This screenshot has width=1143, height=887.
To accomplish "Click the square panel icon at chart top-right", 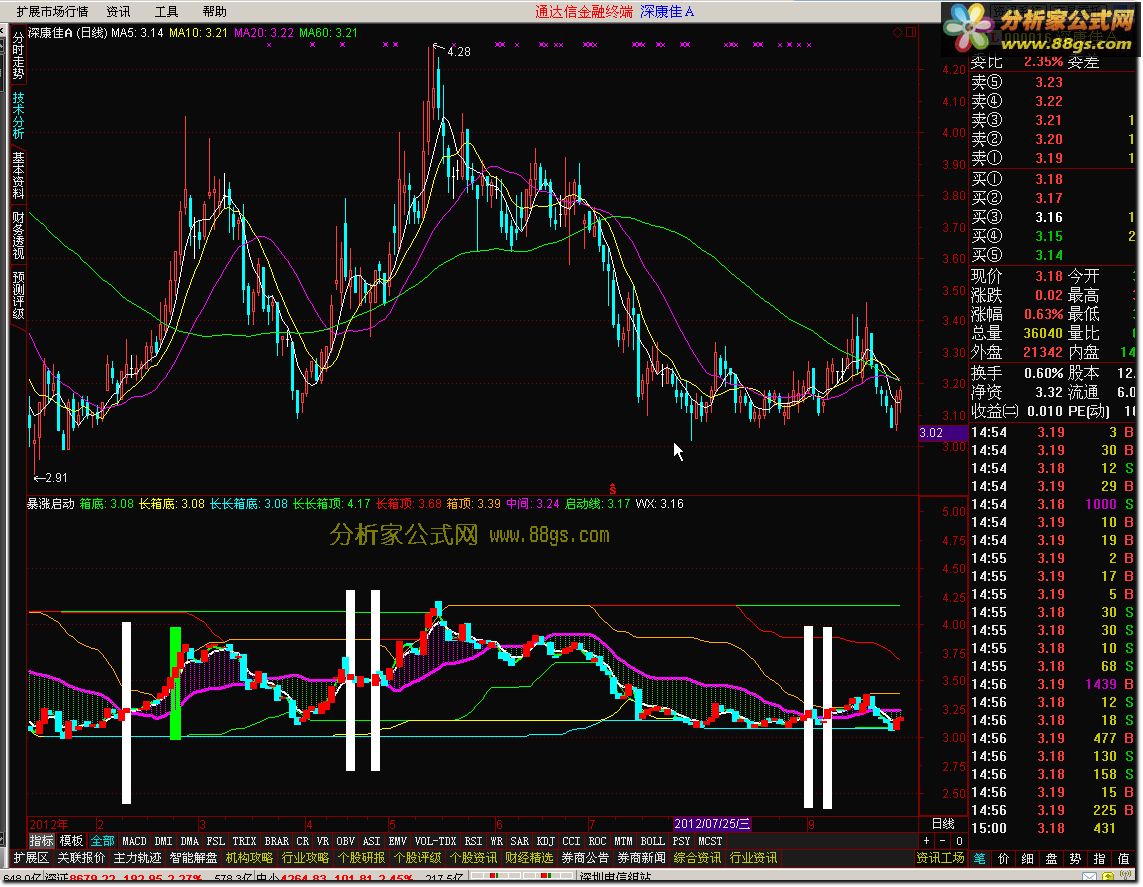I will click(910, 32).
